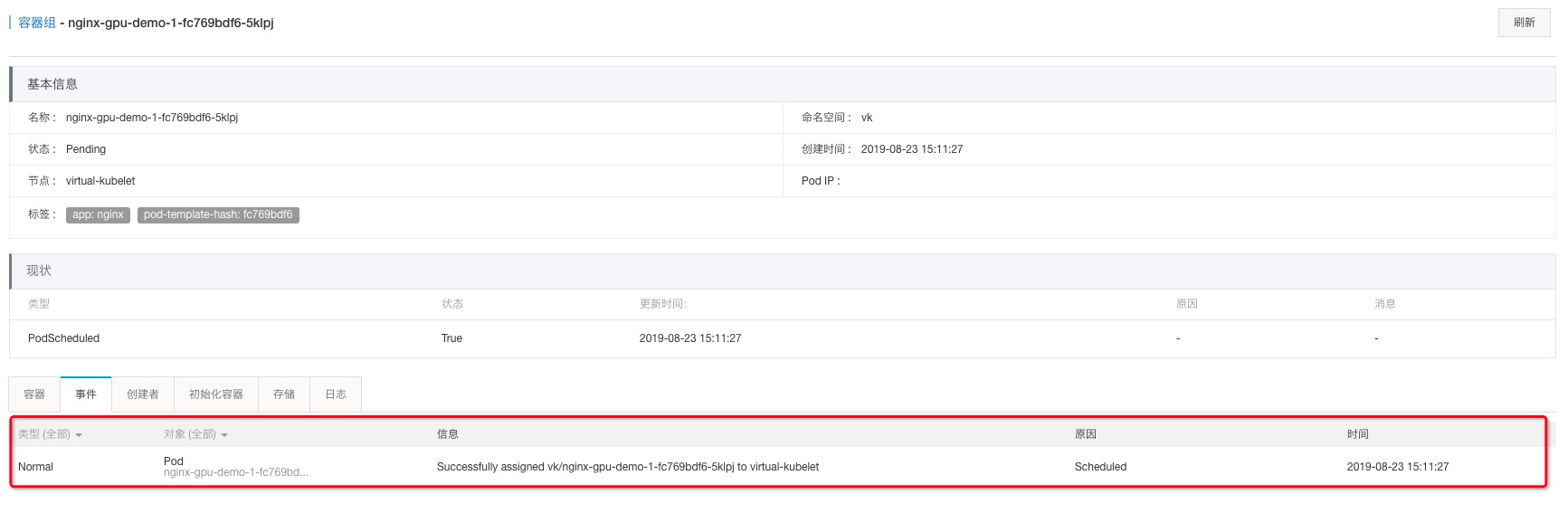Viewport: 1568px width, 523px height.
Task: Select the Normal event row
Action: pos(778,467)
